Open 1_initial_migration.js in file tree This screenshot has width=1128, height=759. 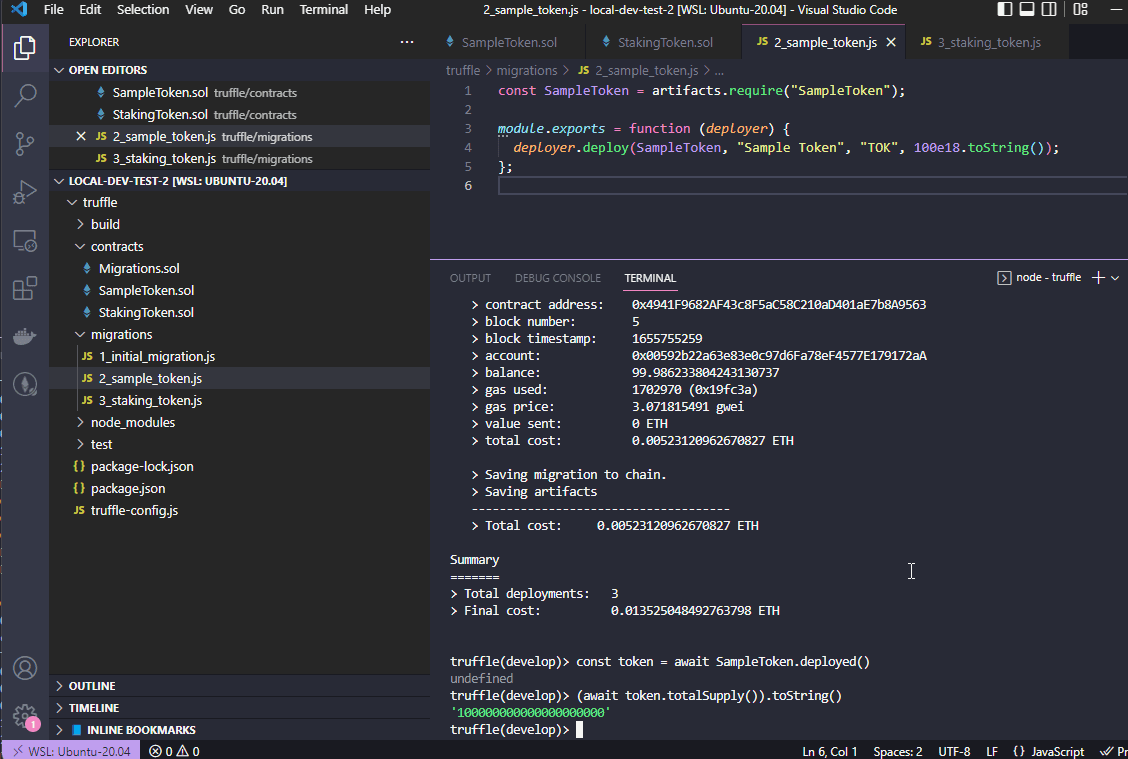pos(157,356)
